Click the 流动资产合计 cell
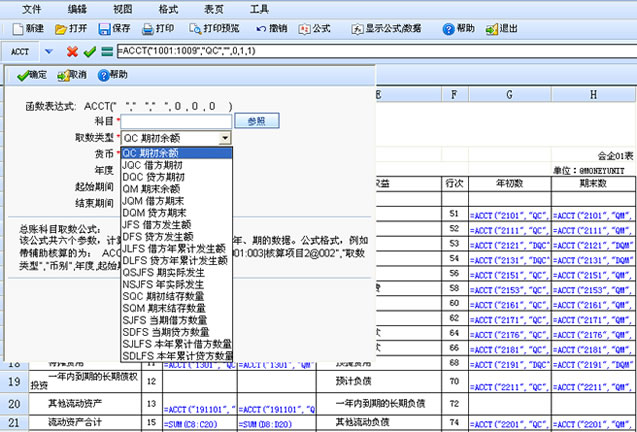 85,423
